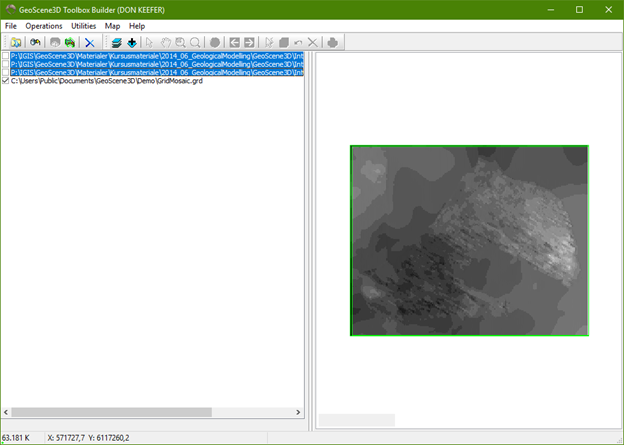Click the gray octagon stop icon
Viewport: 624px width, 445px height.
215,42
